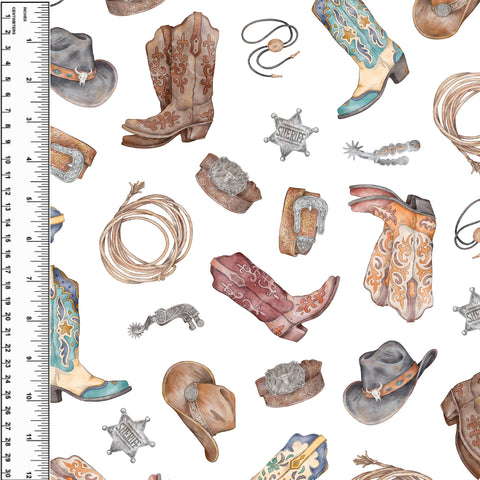Click the INCHES label on the ruler
Screen dimensions: 480x480
(25, 14)
